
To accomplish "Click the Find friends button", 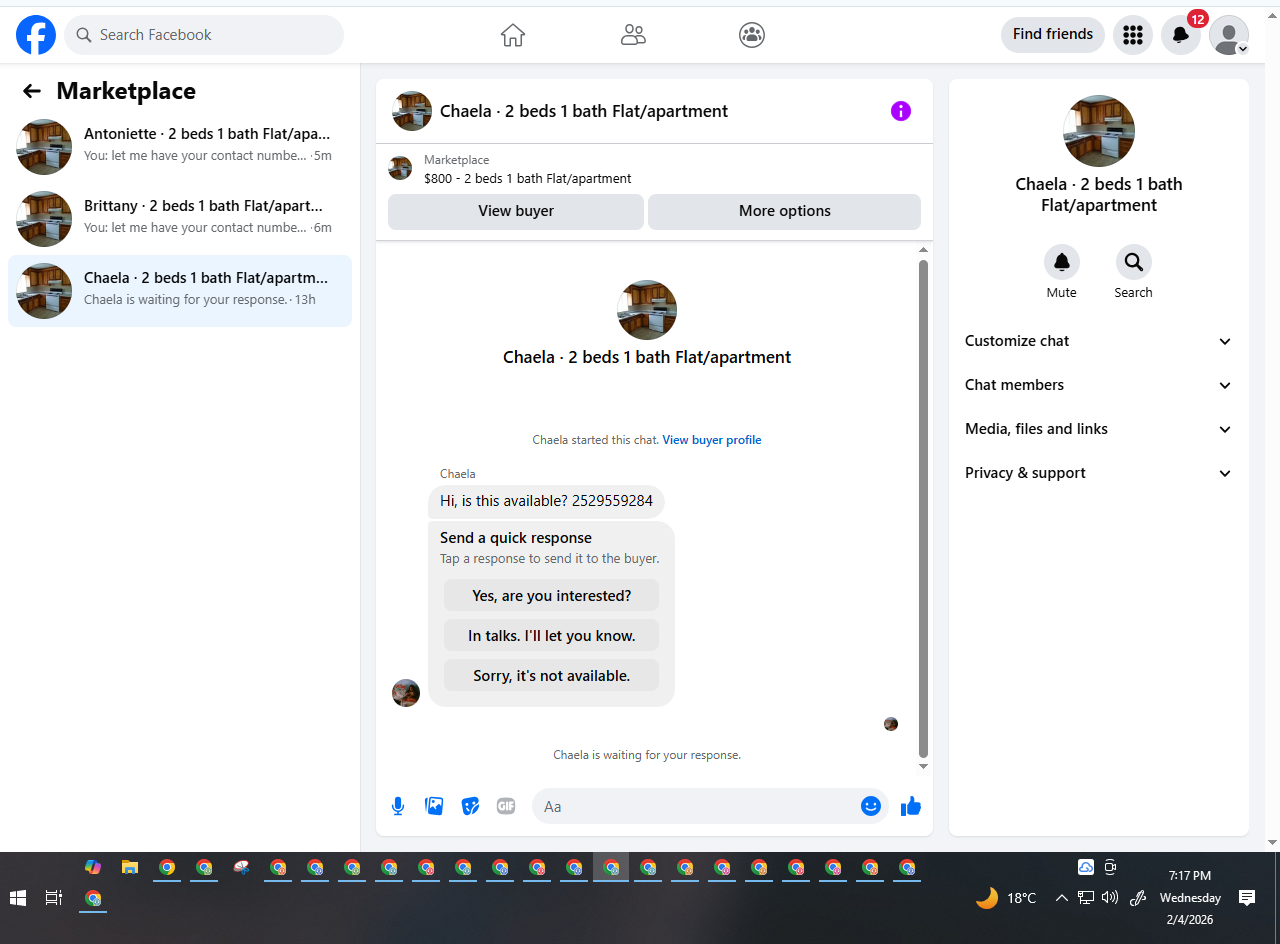I will click(1053, 35).
